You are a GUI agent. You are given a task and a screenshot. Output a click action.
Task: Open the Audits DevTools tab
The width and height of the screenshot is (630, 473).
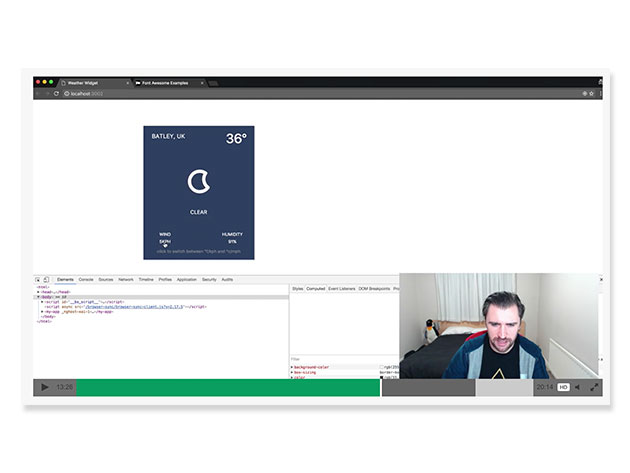point(227,279)
